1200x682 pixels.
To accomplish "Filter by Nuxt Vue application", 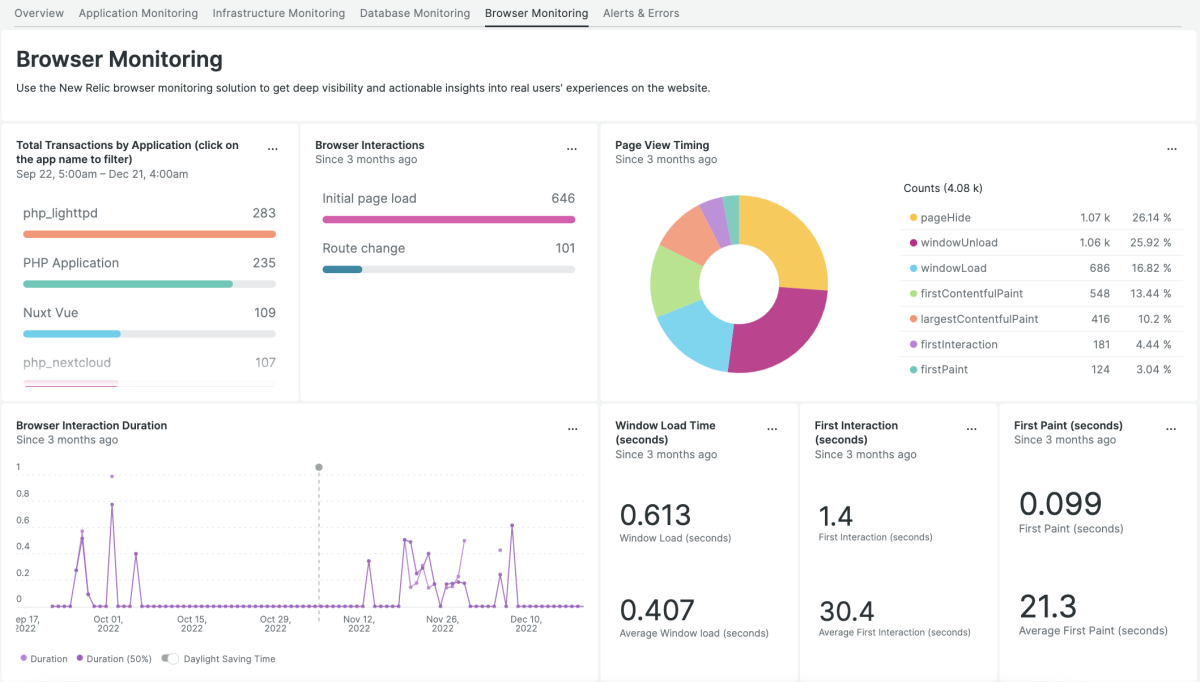I will 50,313.
